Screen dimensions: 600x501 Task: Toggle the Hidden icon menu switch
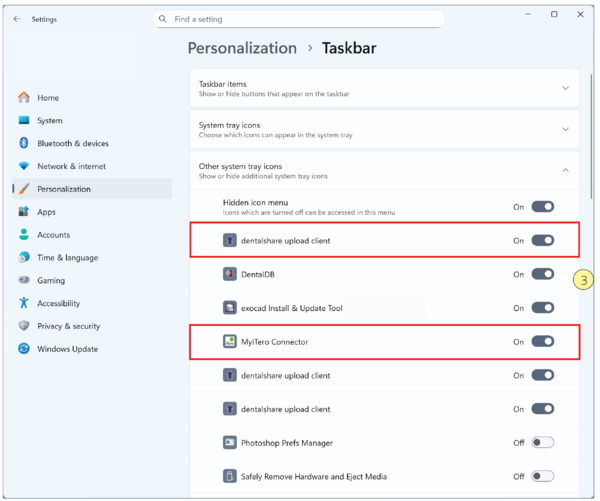point(543,207)
